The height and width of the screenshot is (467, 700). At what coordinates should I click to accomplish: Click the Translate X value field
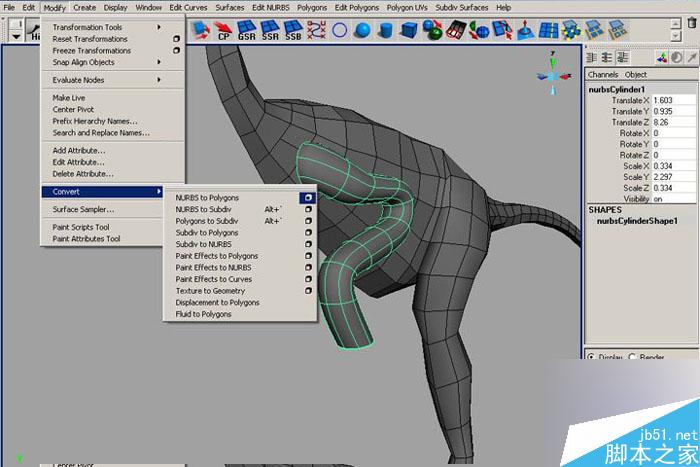pyautogui.click(x=673, y=100)
